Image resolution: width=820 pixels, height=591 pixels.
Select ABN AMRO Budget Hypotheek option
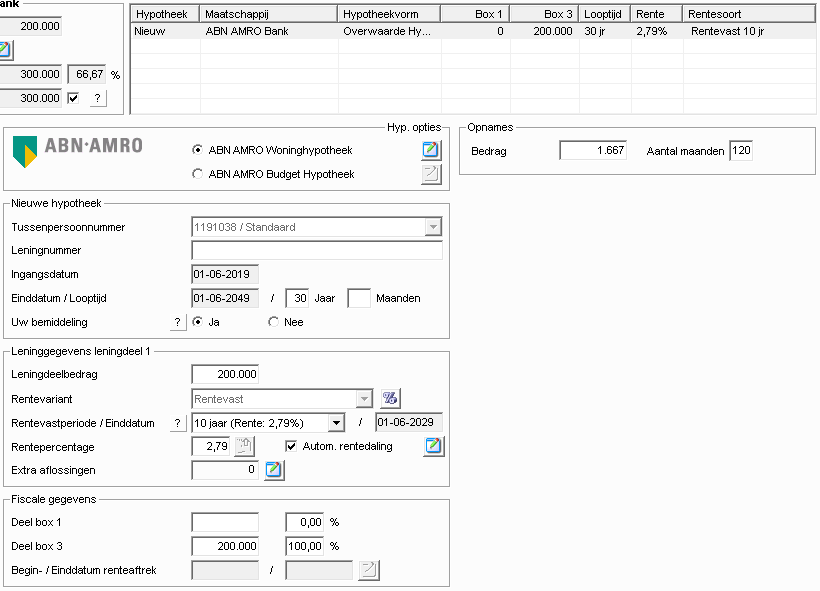point(197,174)
